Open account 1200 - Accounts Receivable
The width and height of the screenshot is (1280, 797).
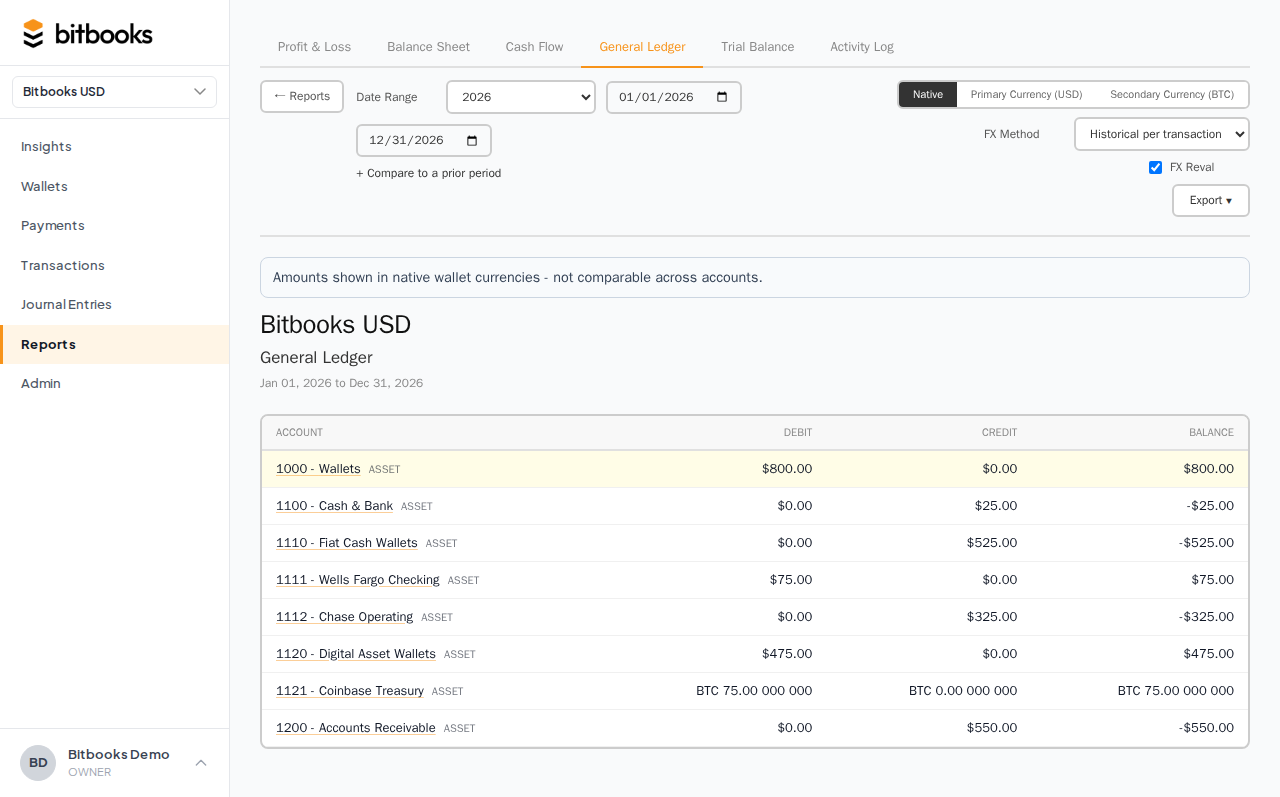(356, 728)
